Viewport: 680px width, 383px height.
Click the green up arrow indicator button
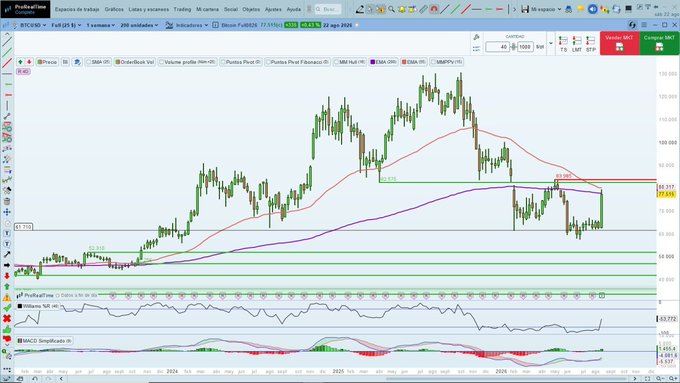(x=20, y=62)
